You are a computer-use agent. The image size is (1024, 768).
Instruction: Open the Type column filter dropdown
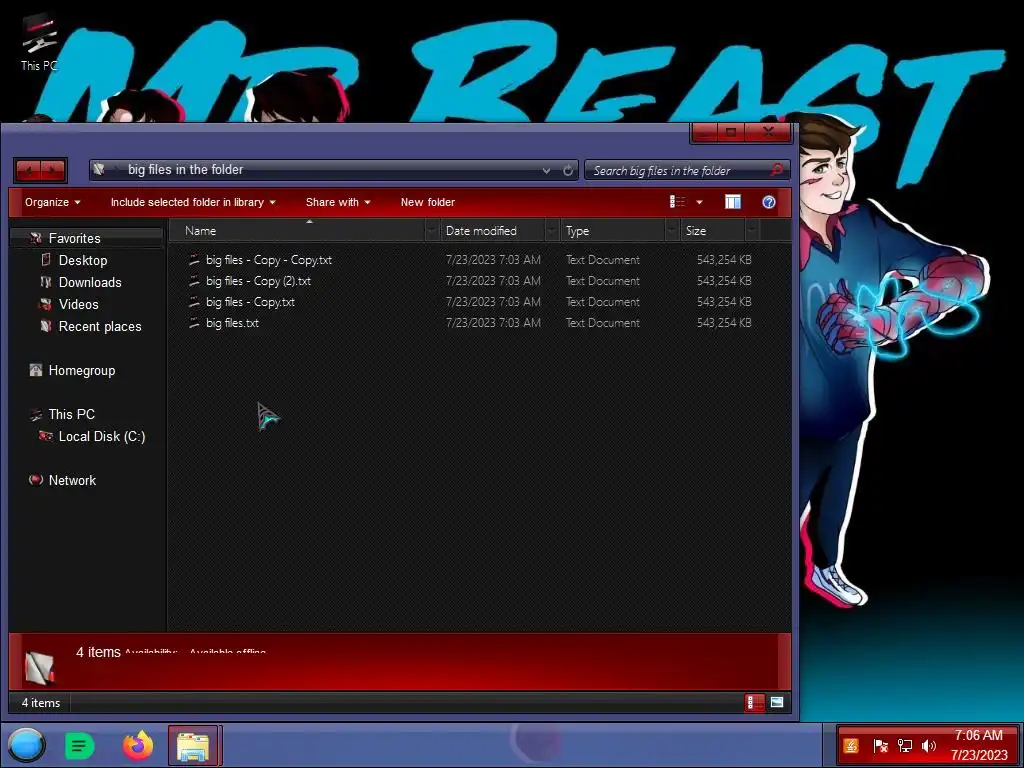672,231
